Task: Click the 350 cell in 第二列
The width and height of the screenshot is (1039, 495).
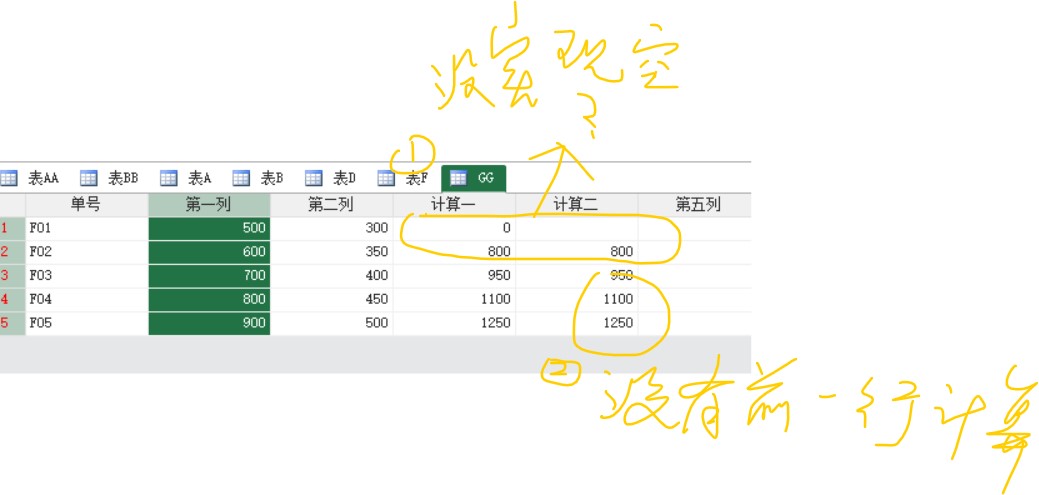Action: (331, 252)
